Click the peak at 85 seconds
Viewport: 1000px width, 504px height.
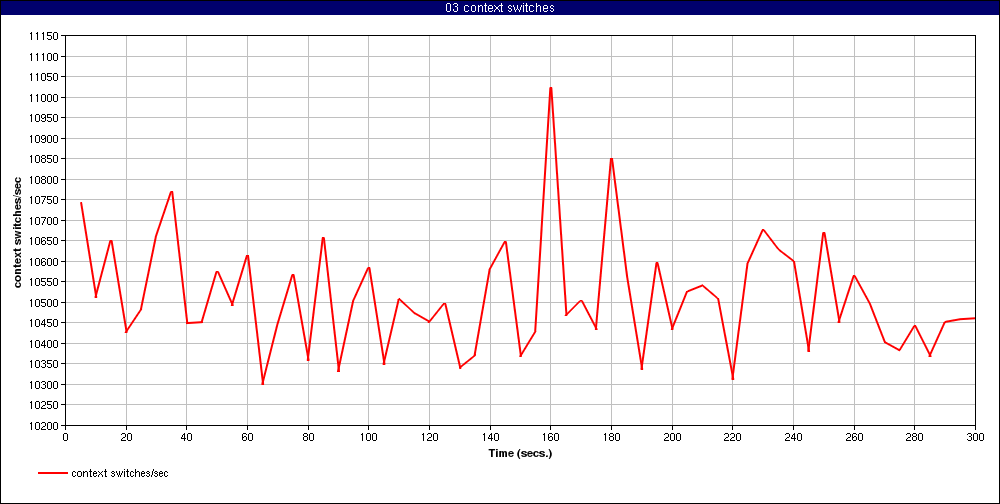323,238
